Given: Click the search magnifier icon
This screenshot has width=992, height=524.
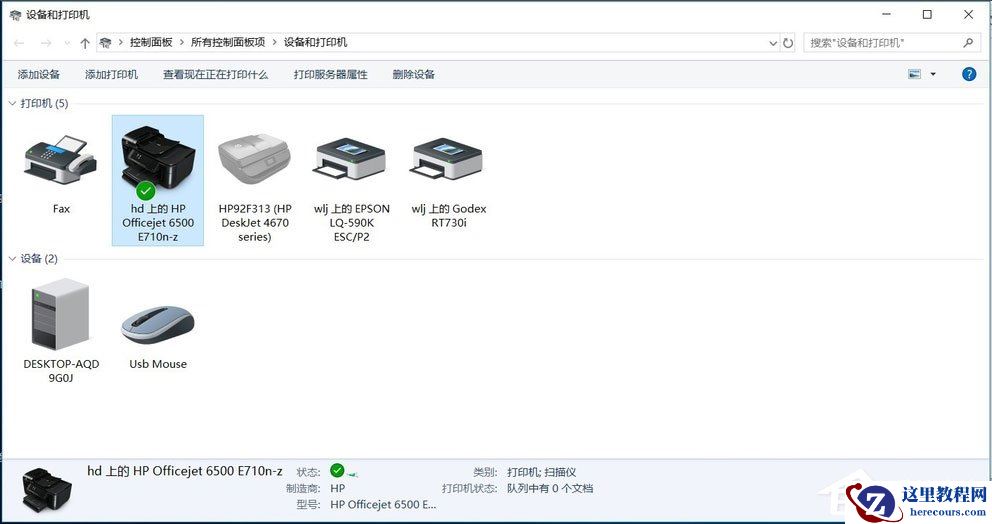Looking at the screenshot, I should point(968,42).
